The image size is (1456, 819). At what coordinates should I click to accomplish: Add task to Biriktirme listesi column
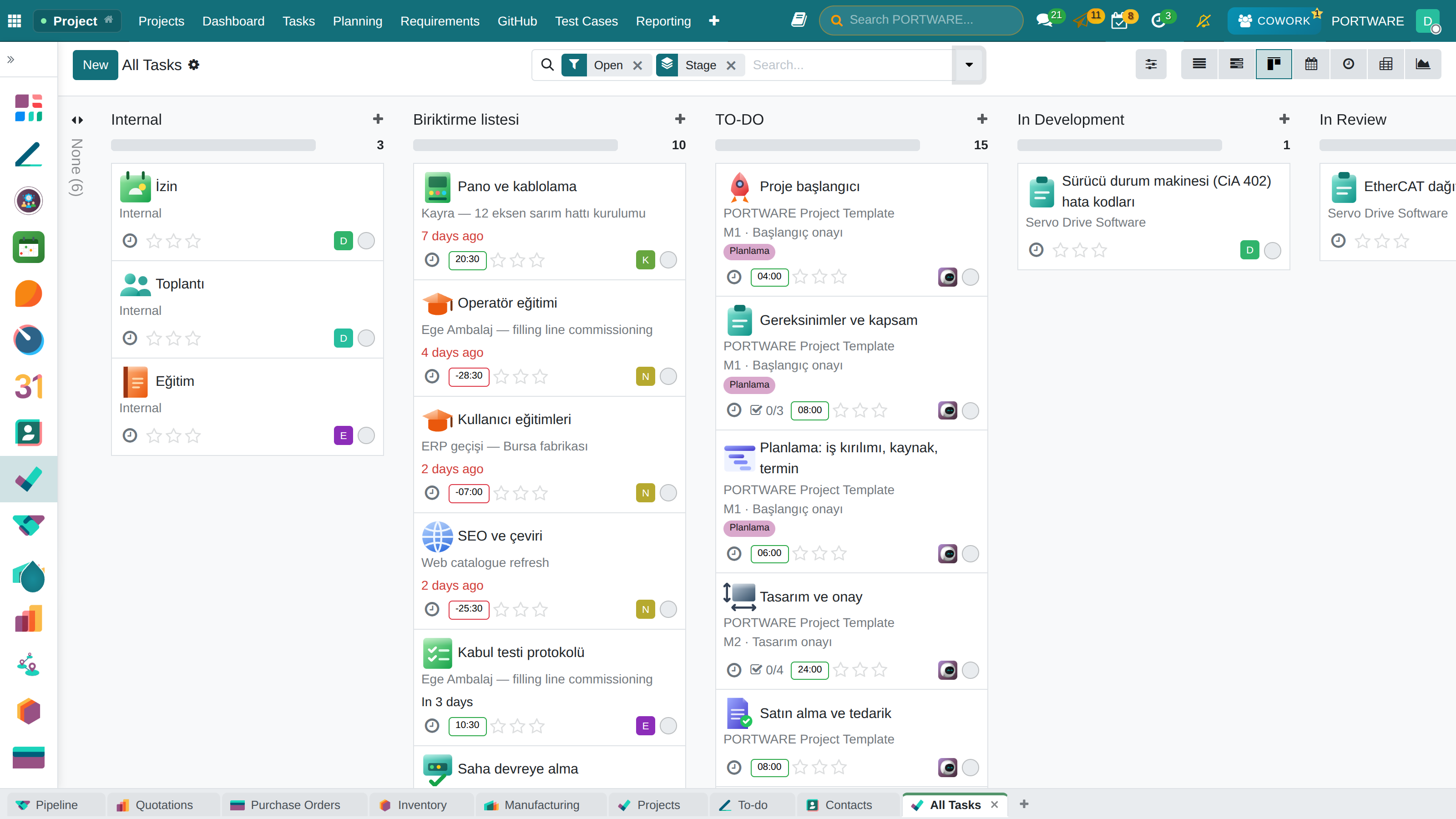[x=680, y=119]
